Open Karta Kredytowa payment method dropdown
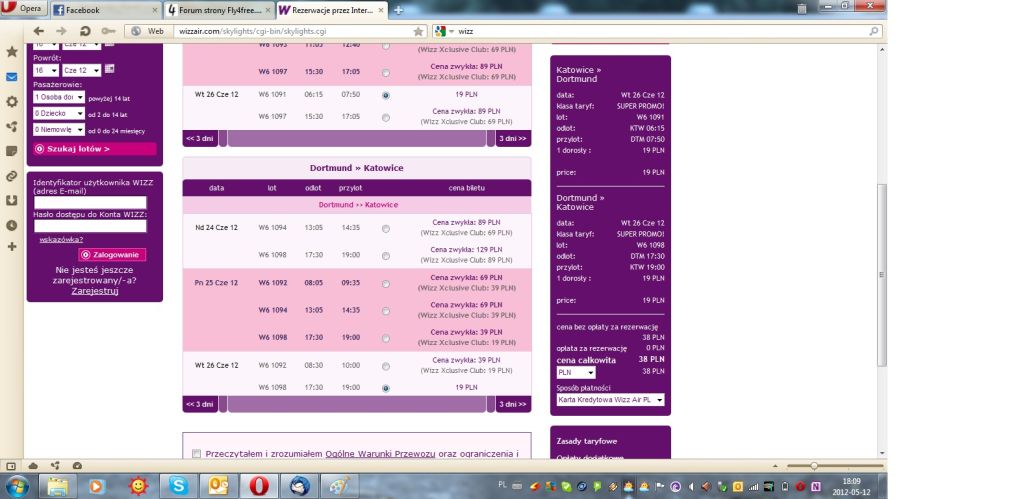Screen dimensions: 1024x499 click(x=610, y=400)
